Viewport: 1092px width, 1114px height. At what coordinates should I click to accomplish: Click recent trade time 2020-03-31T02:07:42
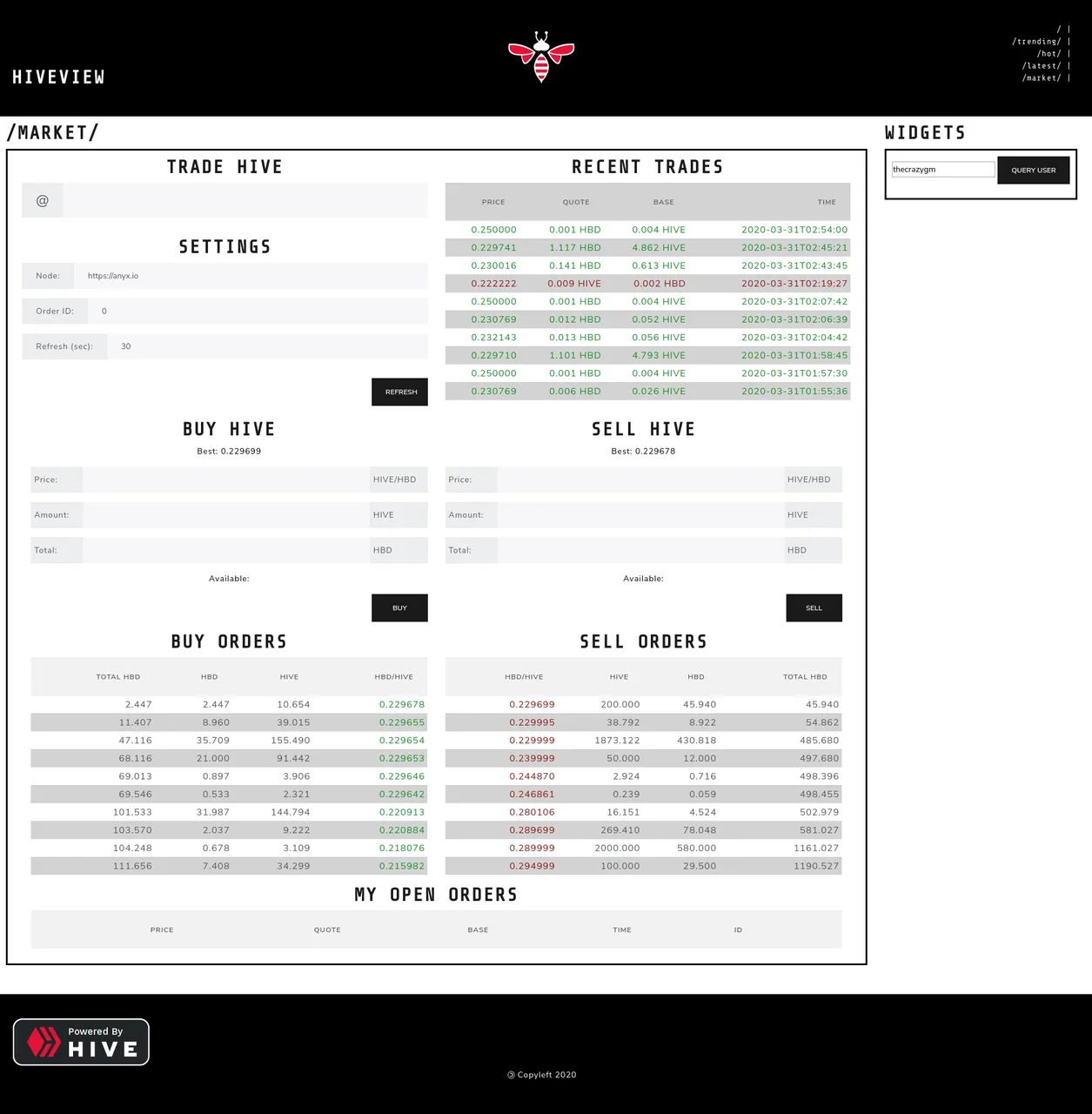(x=794, y=302)
